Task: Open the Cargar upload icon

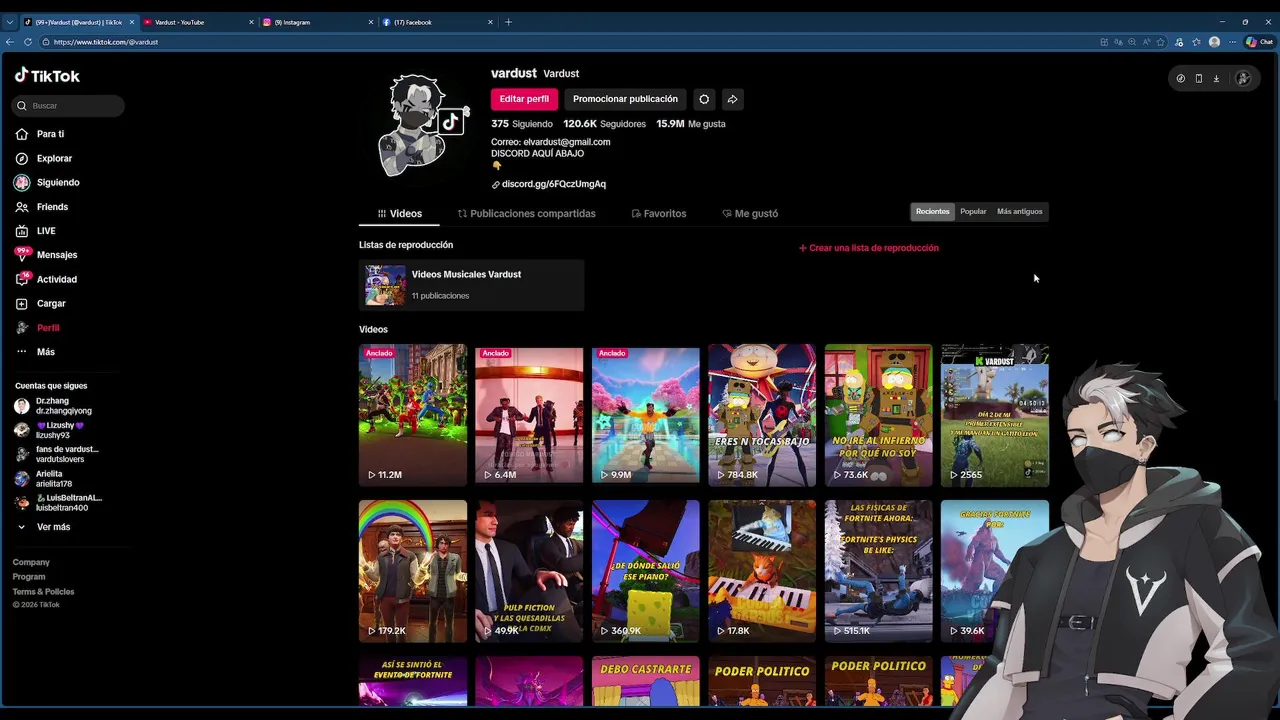Action: 21,303
